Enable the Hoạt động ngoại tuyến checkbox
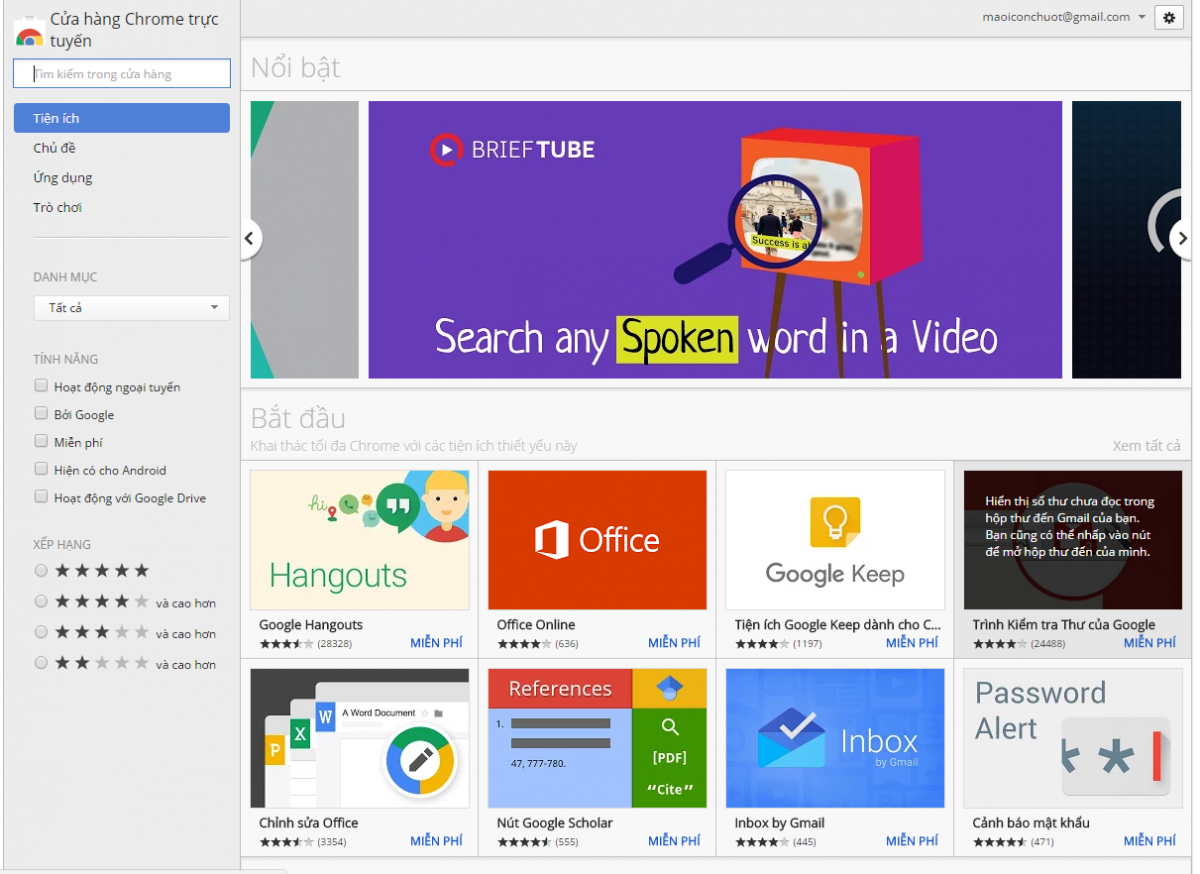Screen dimensions: 1200x874 (41, 386)
